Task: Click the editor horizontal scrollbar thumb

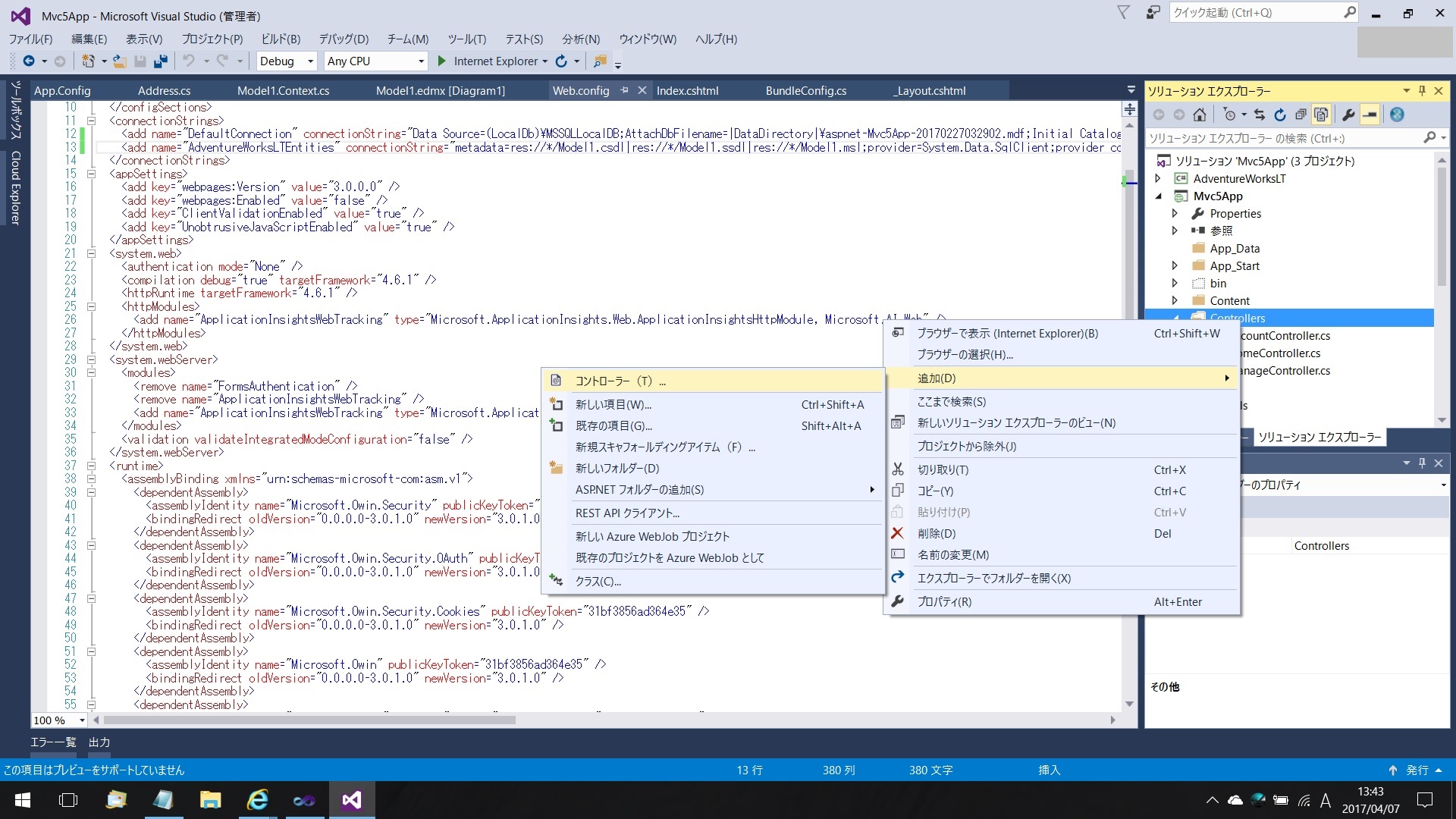Action: pos(309,720)
